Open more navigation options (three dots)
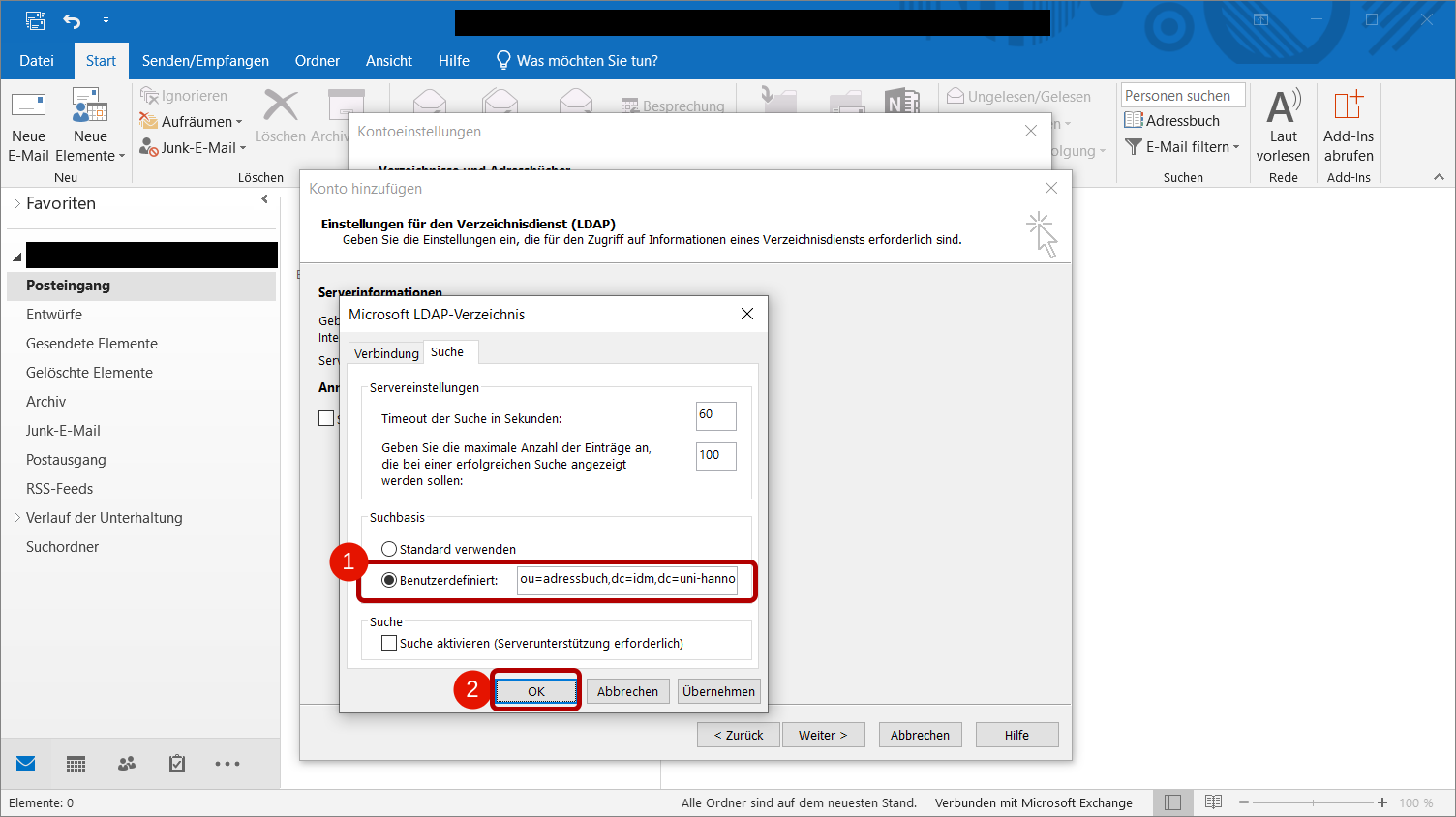 click(x=227, y=764)
